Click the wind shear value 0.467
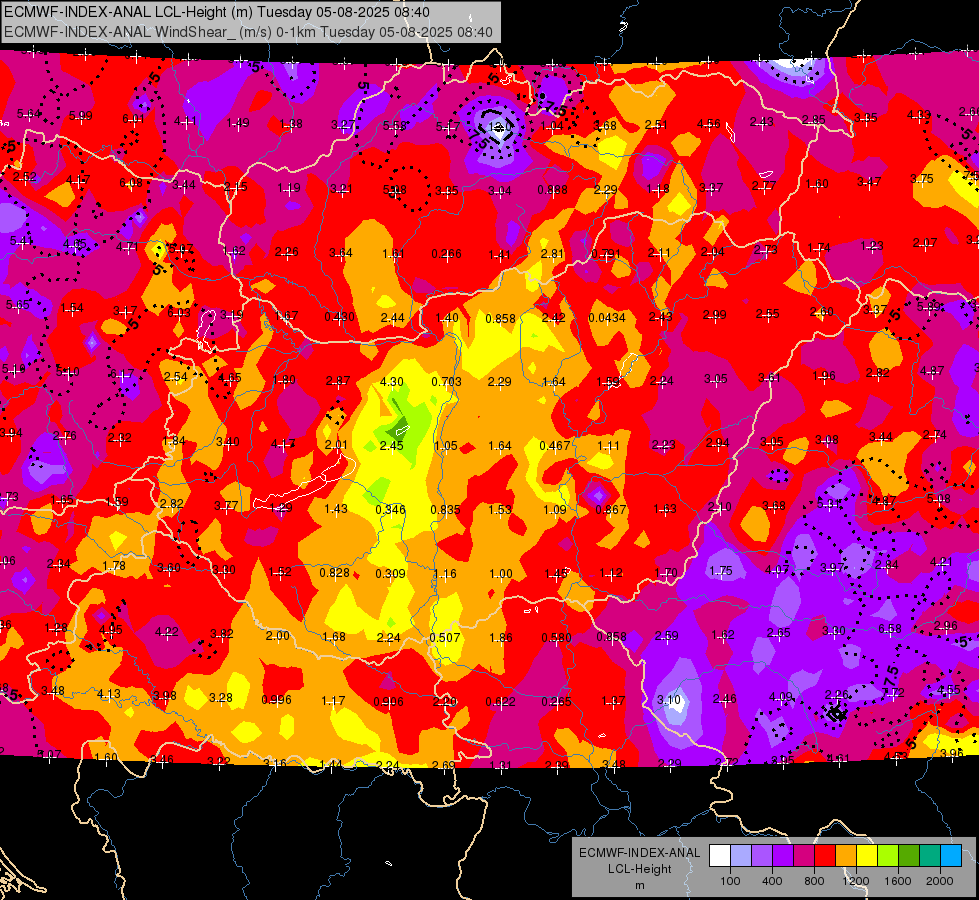 pos(554,445)
